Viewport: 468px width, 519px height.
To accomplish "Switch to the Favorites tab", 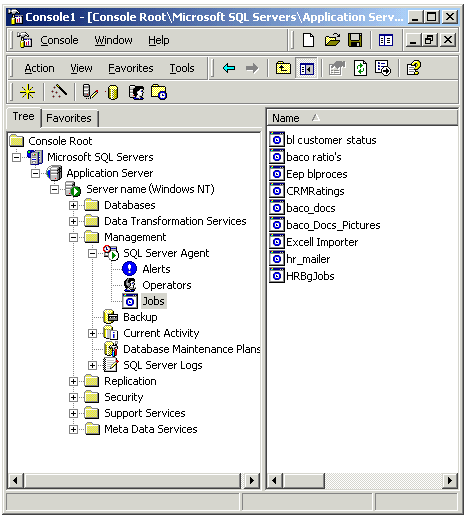I will (x=69, y=118).
